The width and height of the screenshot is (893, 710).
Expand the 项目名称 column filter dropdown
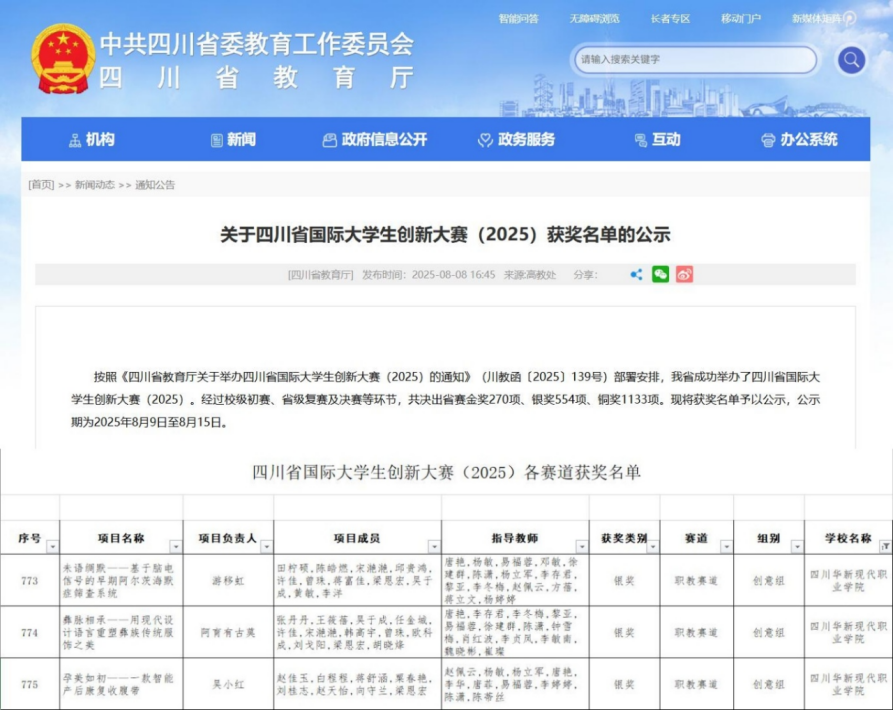[175, 547]
